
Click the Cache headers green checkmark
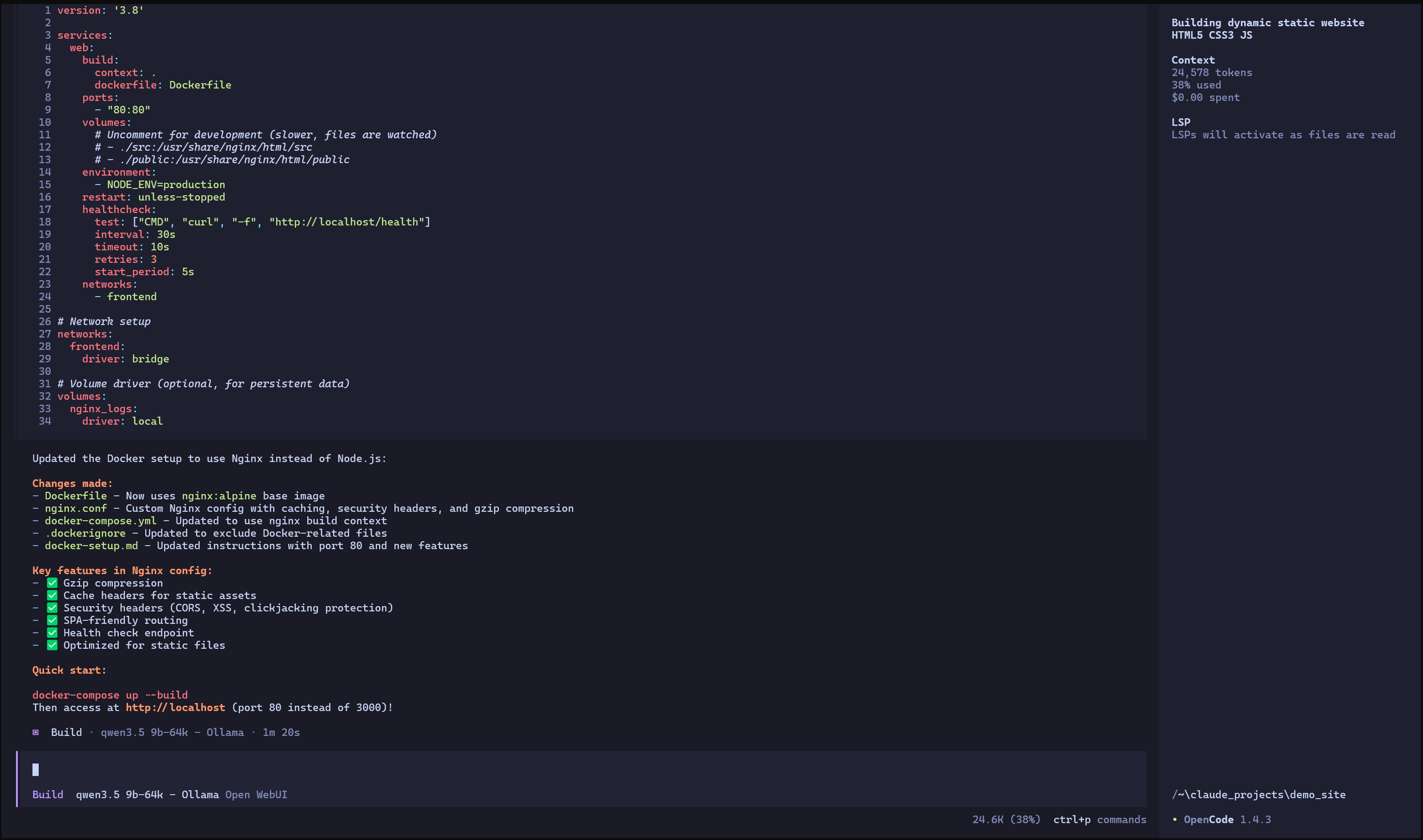tap(52, 595)
